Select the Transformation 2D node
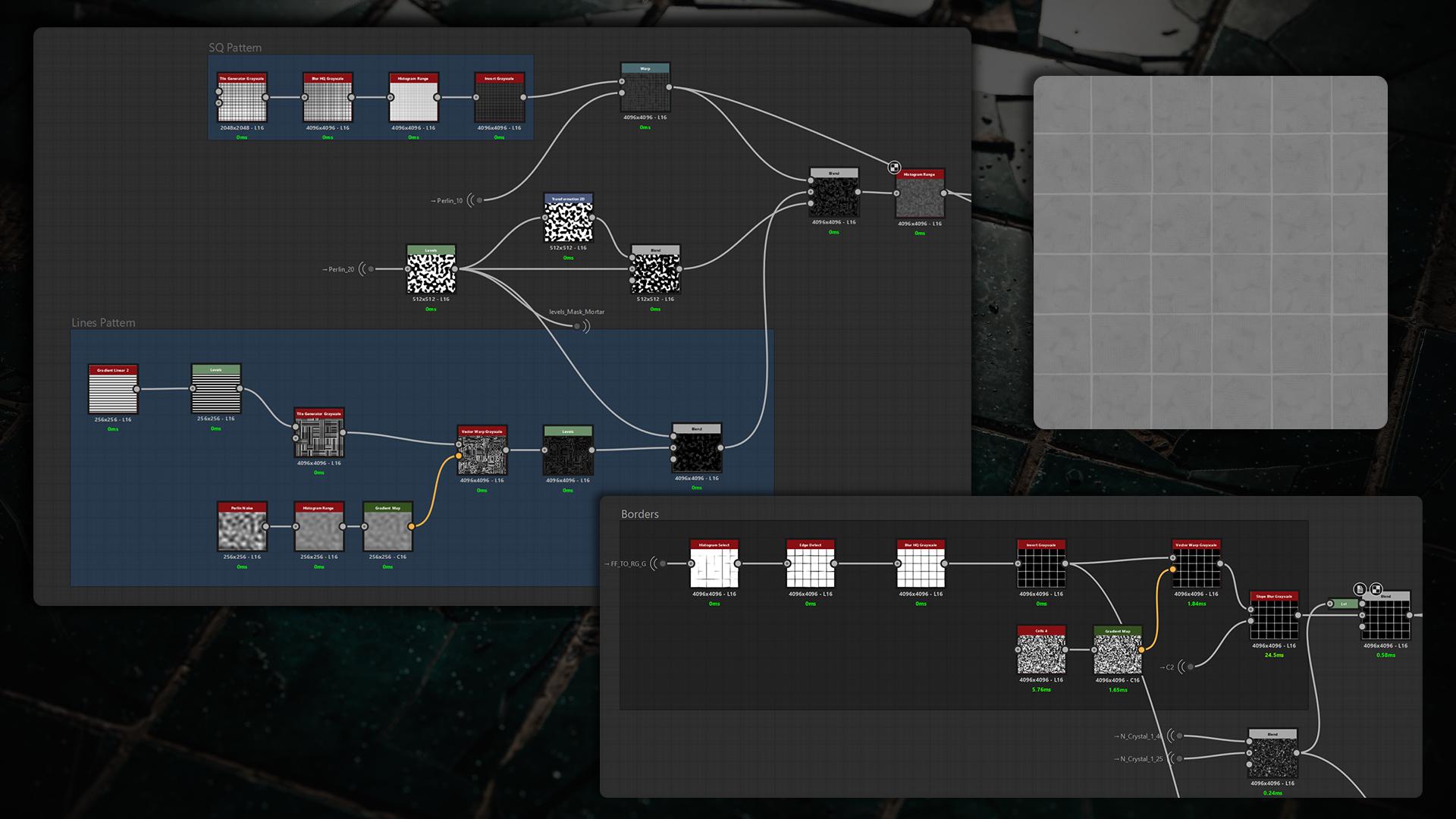Viewport: 1456px width, 819px height. pos(568,218)
